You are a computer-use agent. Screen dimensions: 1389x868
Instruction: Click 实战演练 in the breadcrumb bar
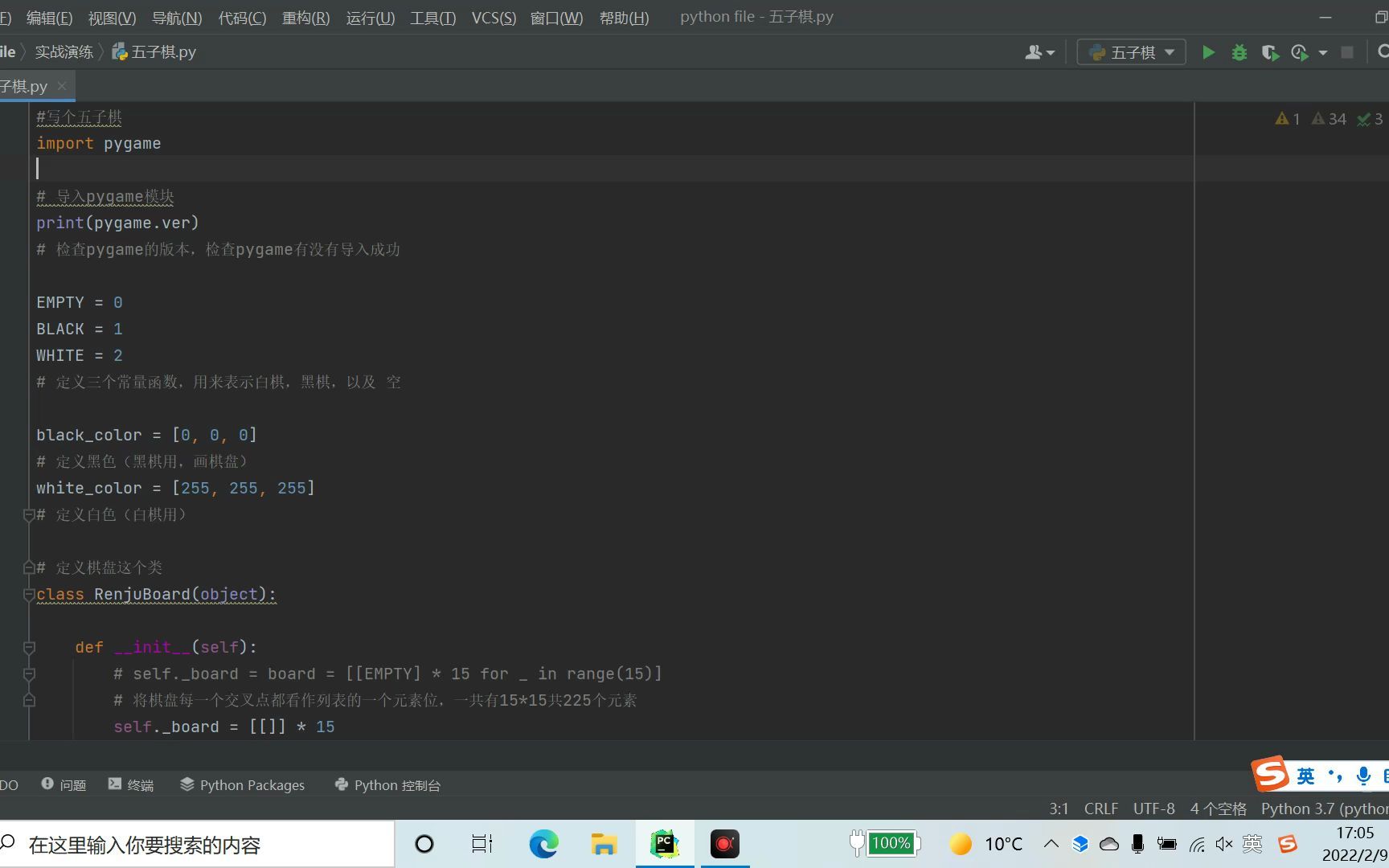[x=64, y=51]
